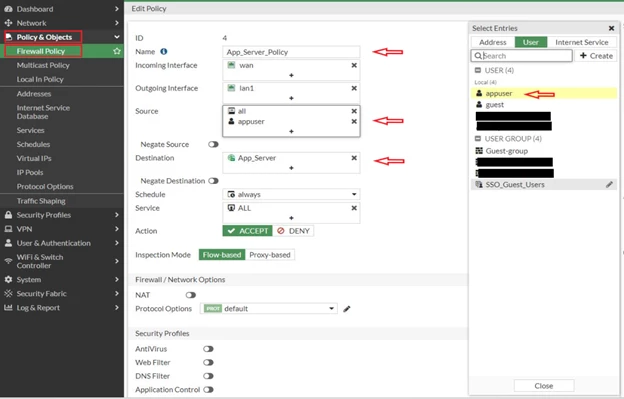
Task: Enable the AntiVirus toggle
Action: (208, 349)
